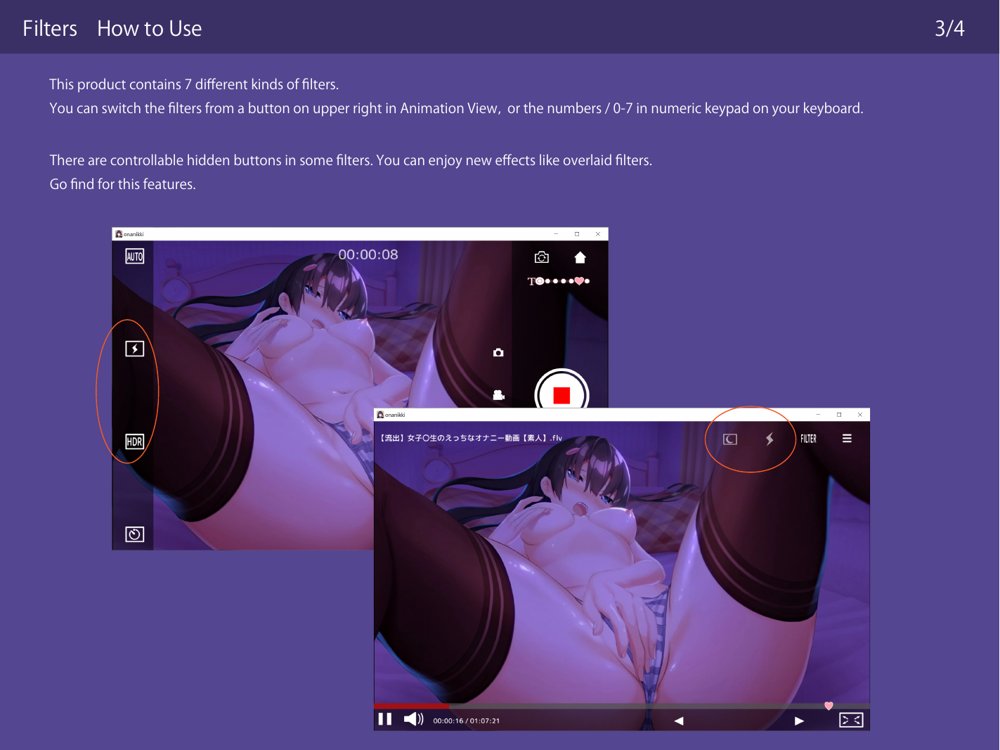This screenshot has height=750, width=1000.
Task: Click the page indicator 3/4
Action: tap(950, 28)
